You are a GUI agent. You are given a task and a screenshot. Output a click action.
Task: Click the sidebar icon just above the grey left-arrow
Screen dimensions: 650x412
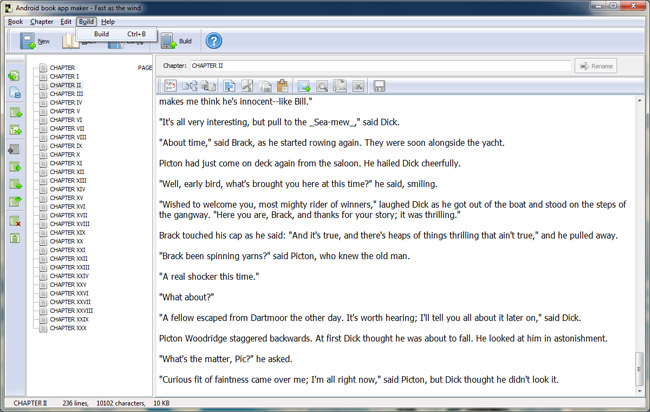[x=15, y=130]
